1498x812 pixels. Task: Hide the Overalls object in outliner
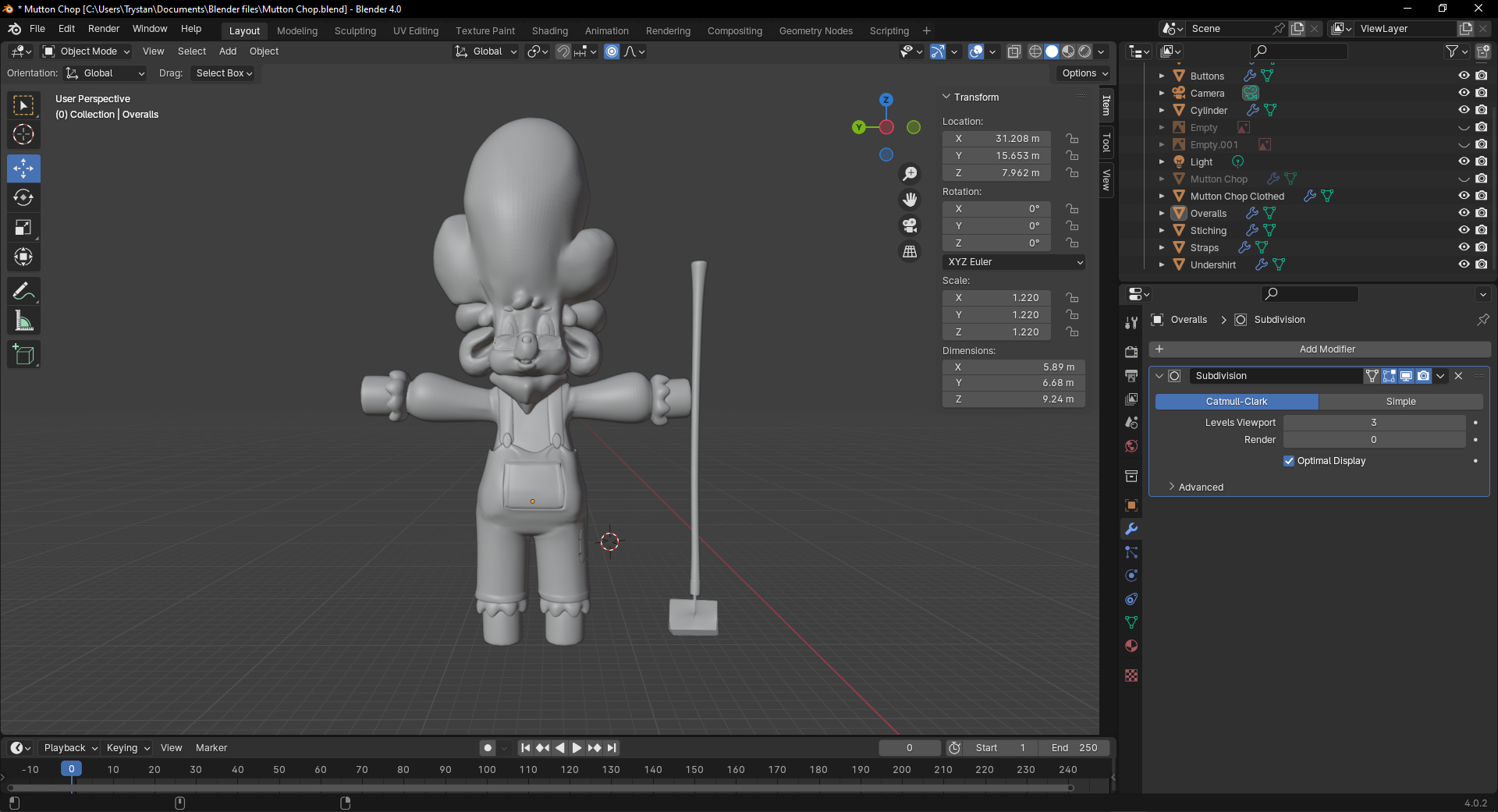(1464, 213)
